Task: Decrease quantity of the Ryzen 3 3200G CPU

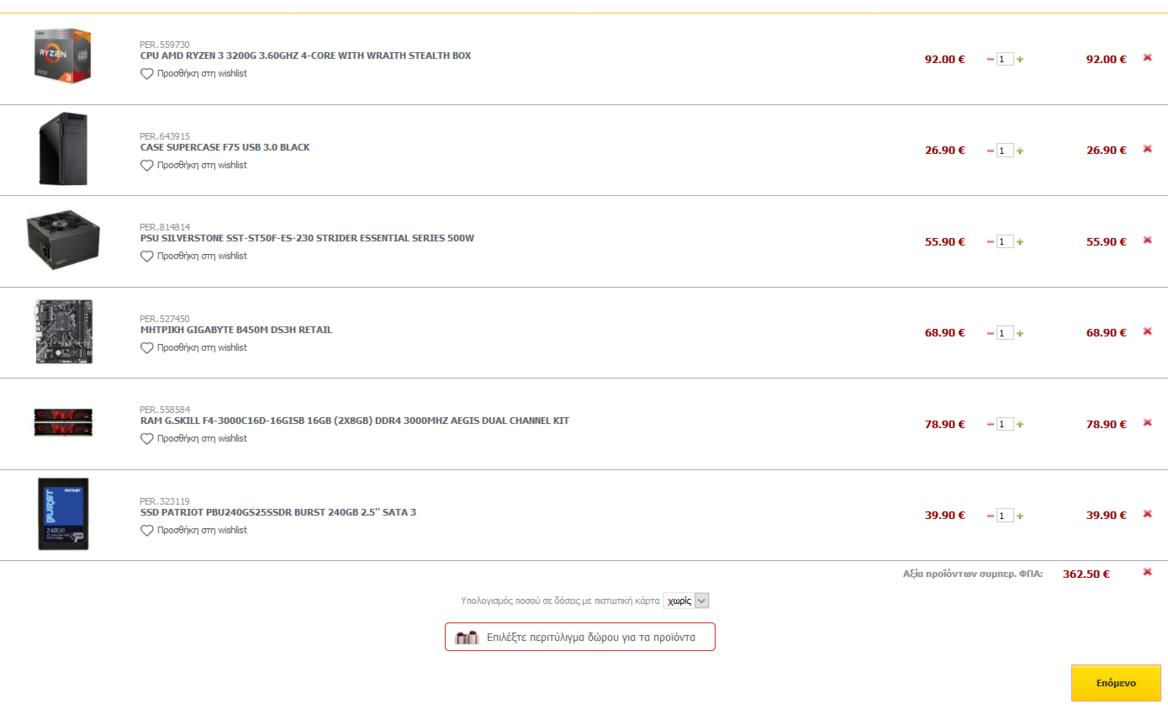Action: (x=990, y=60)
